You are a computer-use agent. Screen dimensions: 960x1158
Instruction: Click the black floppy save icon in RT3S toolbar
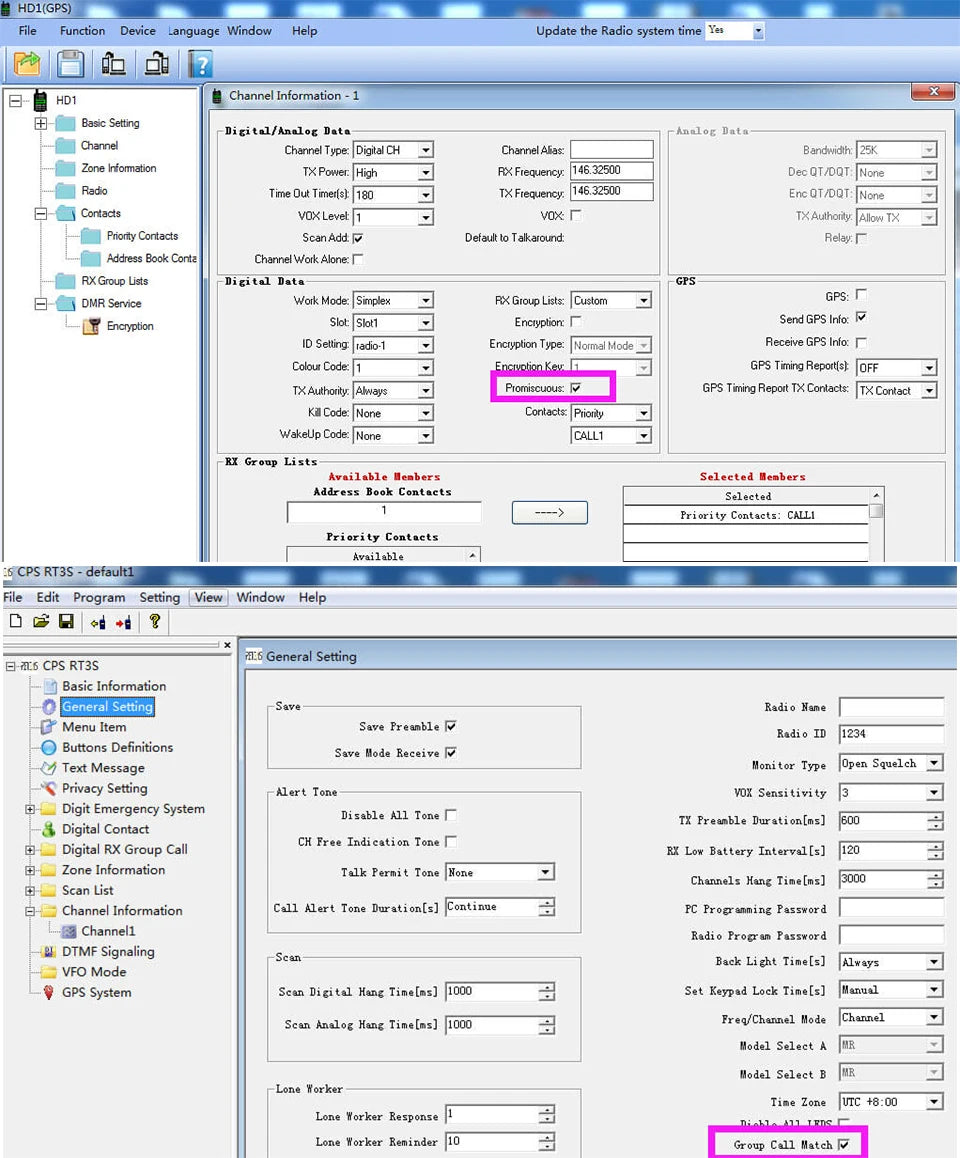point(66,622)
